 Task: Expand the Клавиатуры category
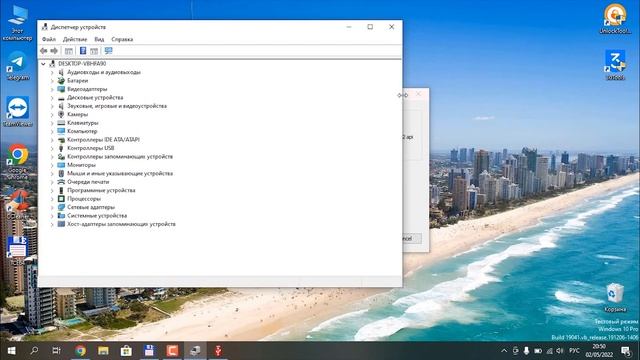pos(52,123)
